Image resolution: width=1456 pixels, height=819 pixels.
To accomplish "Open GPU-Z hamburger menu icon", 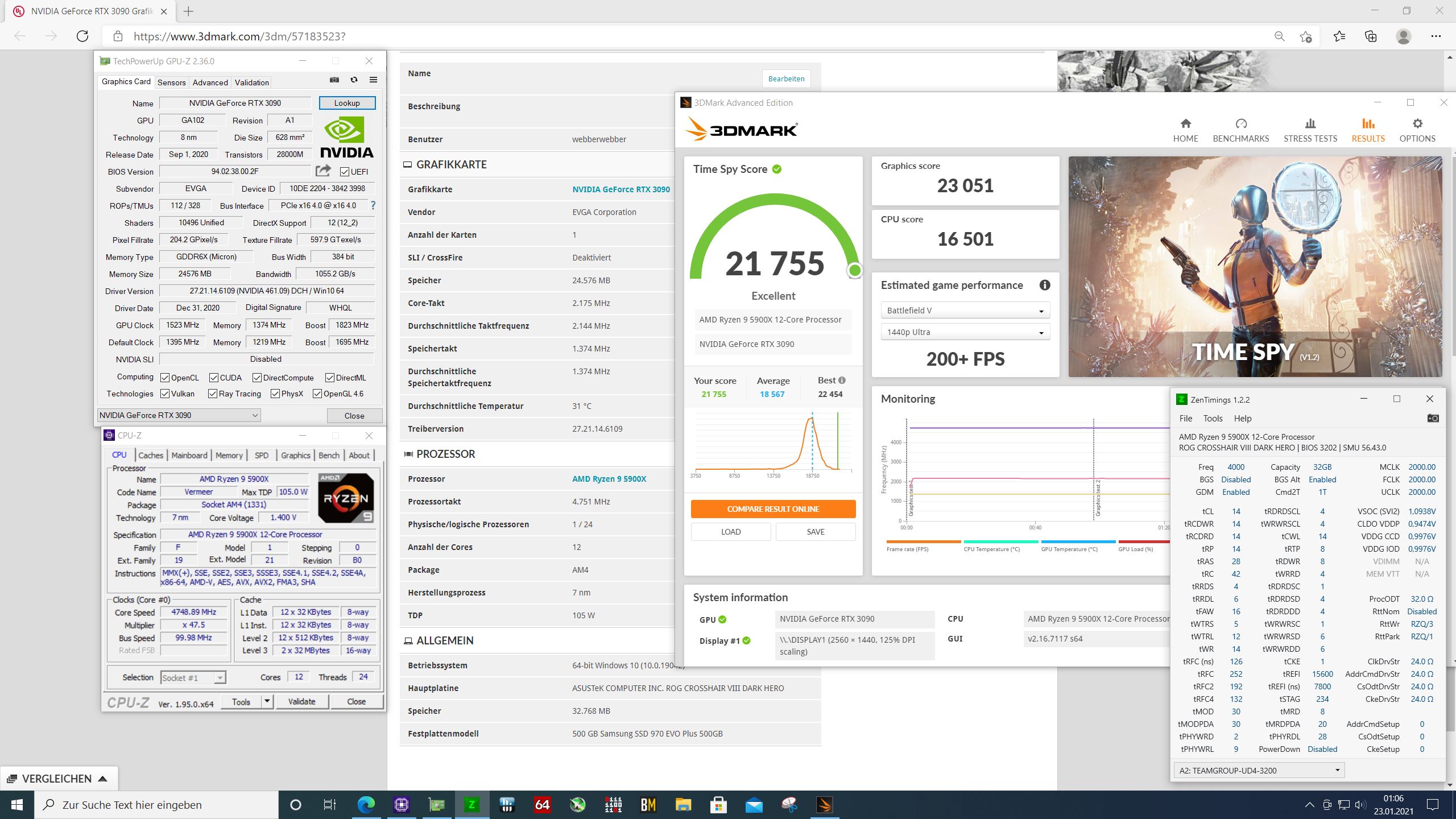I will click(x=373, y=80).
